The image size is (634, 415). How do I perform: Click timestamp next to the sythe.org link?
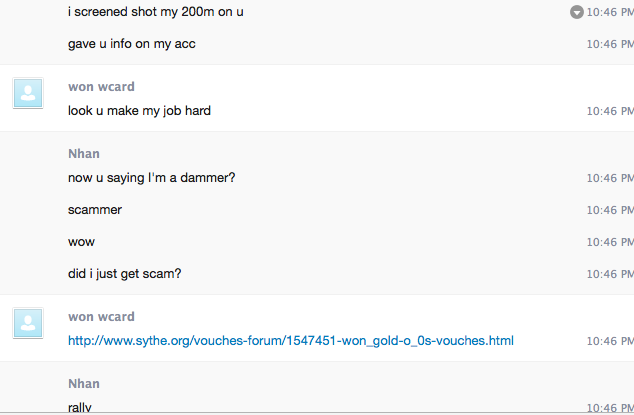[x=609, y=341]
